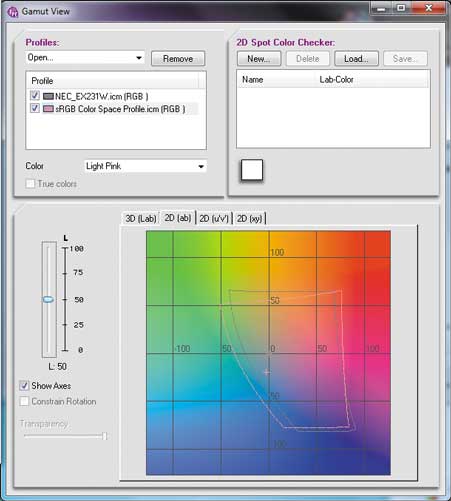Viewport: 451px width, 501px height.
Task: Maximize the Gamut View window
Action: tap(401, 8)
